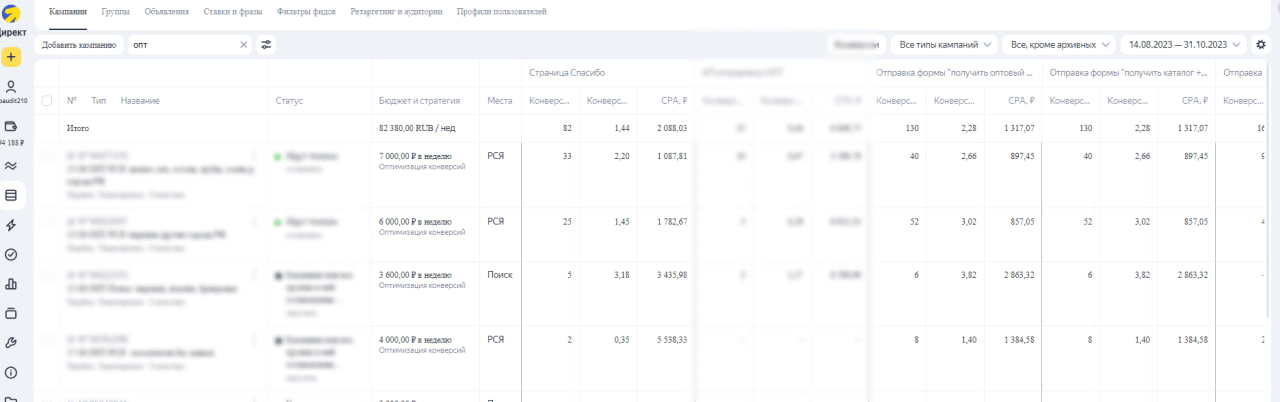The width and height of the screenshot is (1280, 402).
Task: Open the filter sliders icon beside search
Action: click(266, 44)
